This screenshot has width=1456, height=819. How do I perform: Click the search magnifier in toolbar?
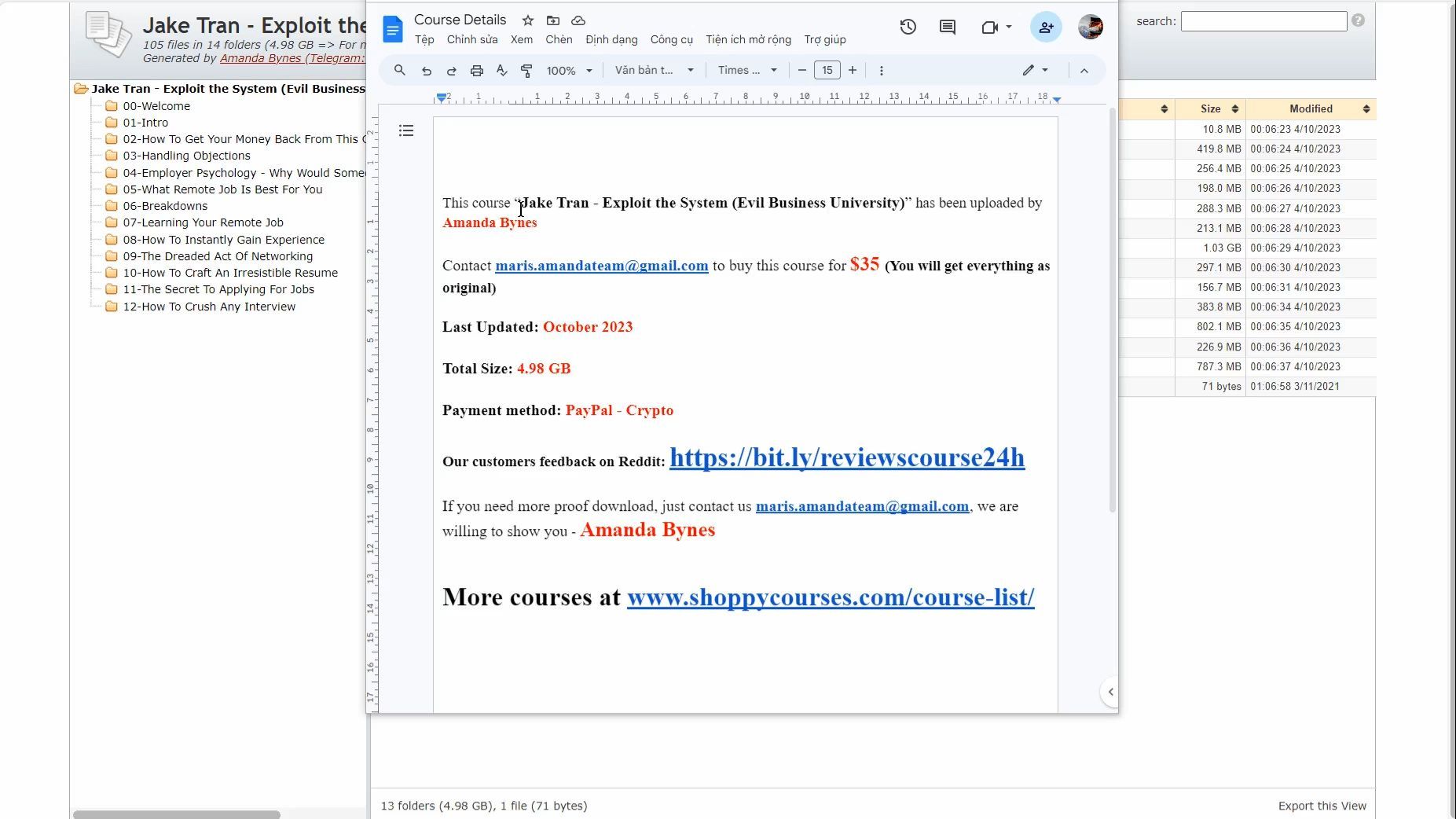point(400,70)
